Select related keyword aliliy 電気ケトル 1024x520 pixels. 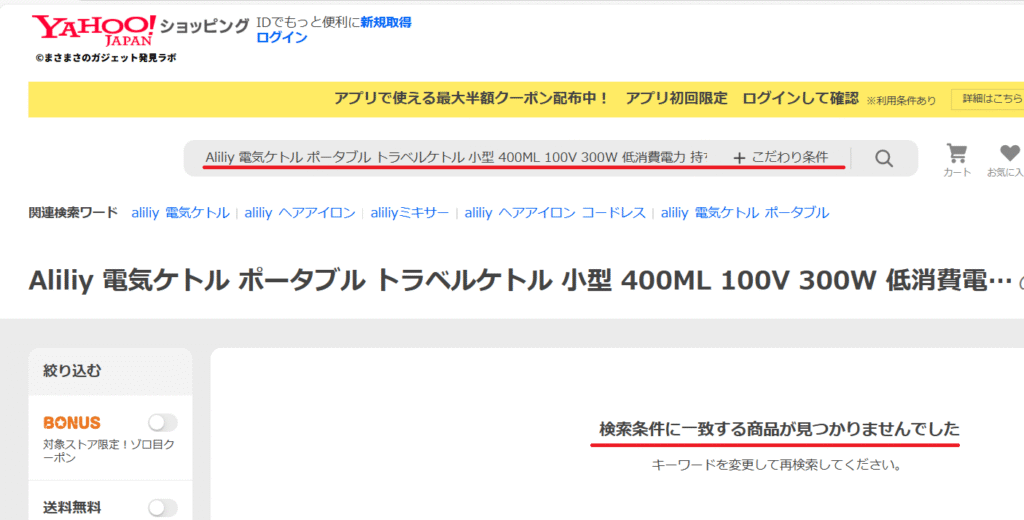click(x=180, y=212)
